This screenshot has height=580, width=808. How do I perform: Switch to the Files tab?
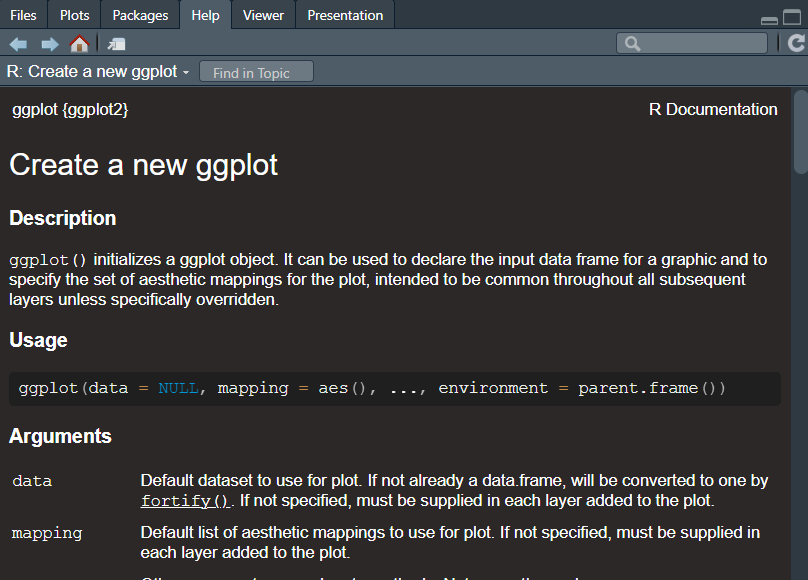coord(23,15)
